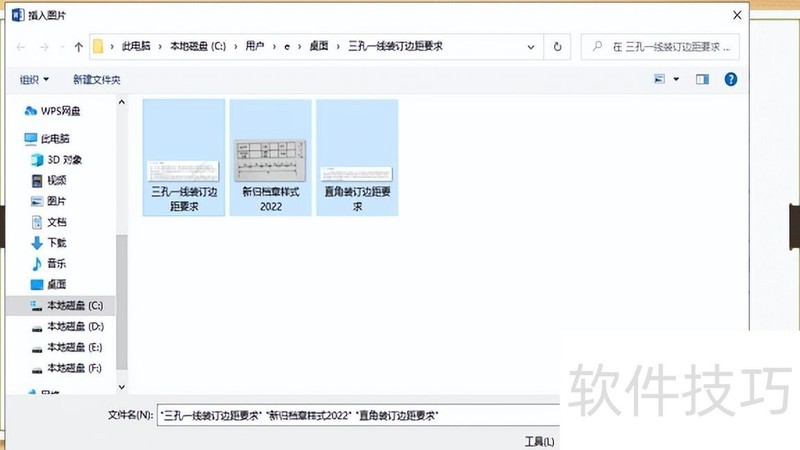Open view options dropdown arrow
The height and width of the screenshot is (450, 800).
(x=676, y=79)
